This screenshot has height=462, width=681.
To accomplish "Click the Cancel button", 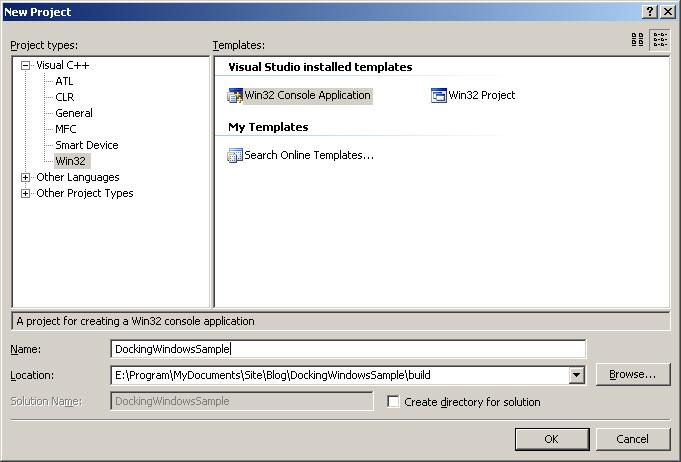I will [632, 439].
